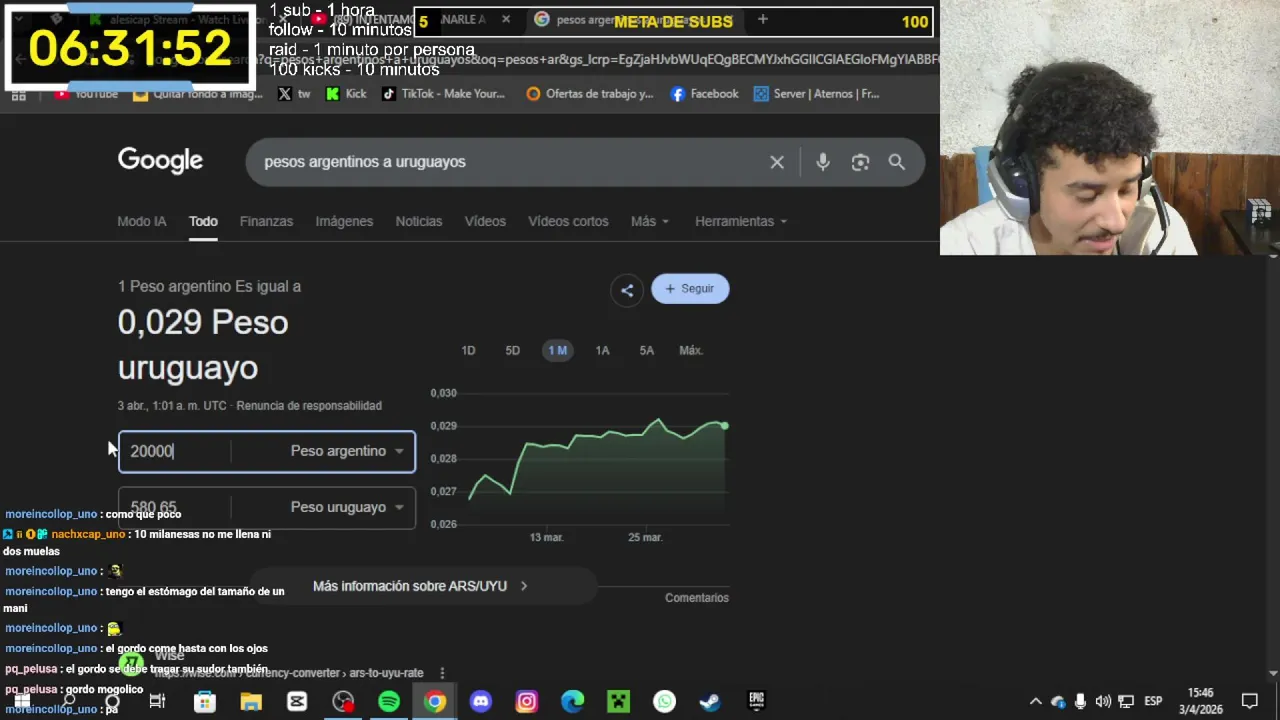Select the 1D chart range
Screen dimensions: 1280x720
[x=468, y=351]
